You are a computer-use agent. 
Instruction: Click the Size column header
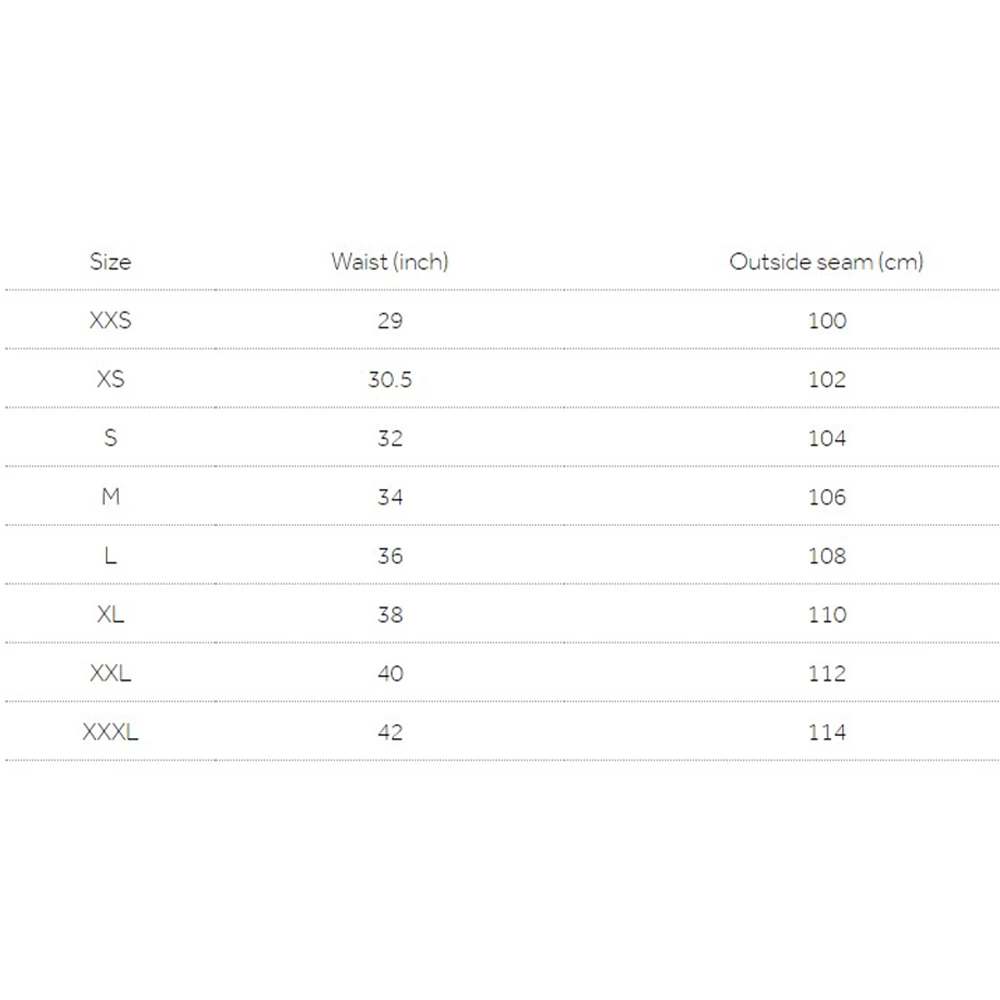(110, 262)
